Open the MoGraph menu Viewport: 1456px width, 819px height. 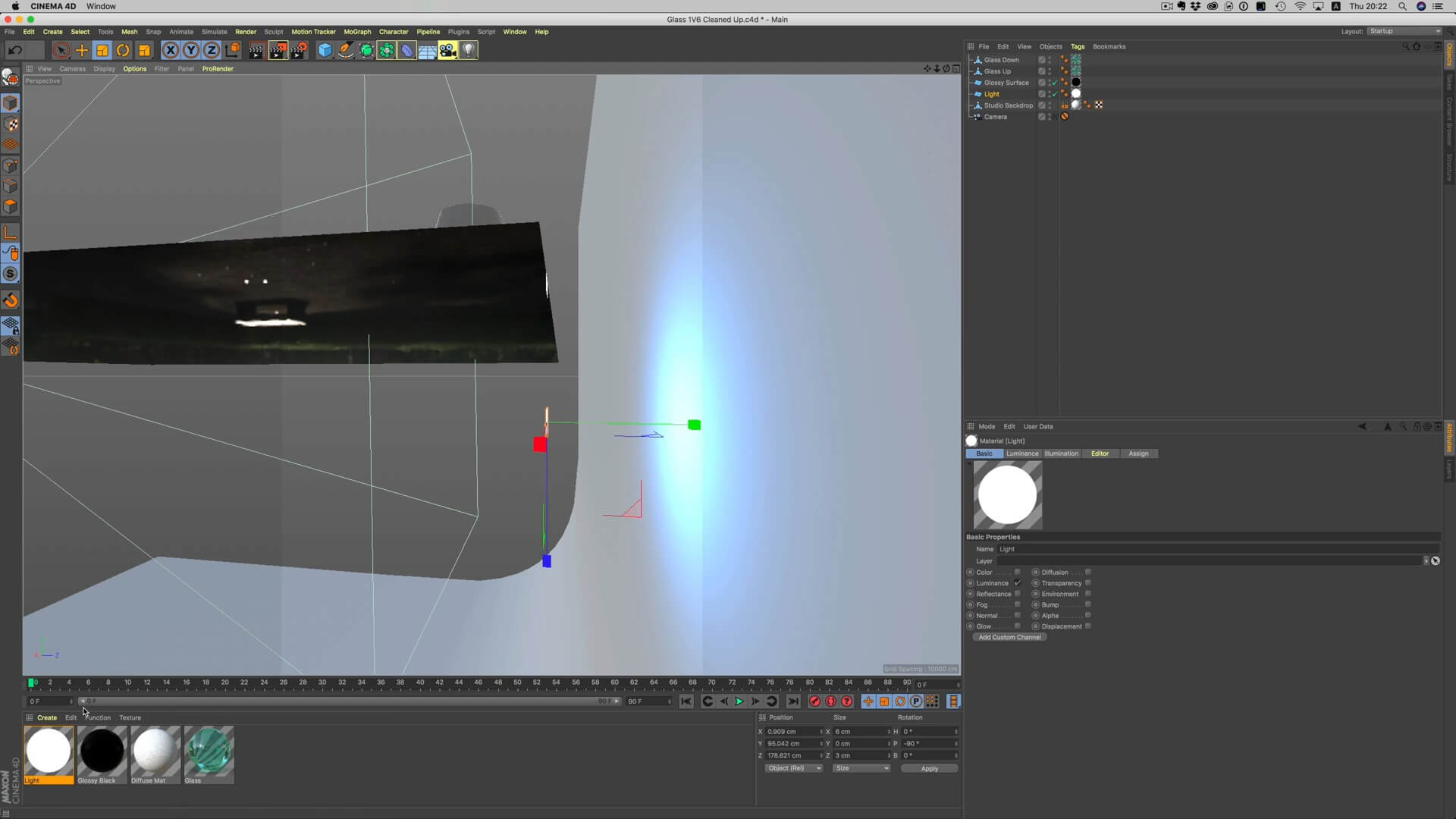[357, 32]
